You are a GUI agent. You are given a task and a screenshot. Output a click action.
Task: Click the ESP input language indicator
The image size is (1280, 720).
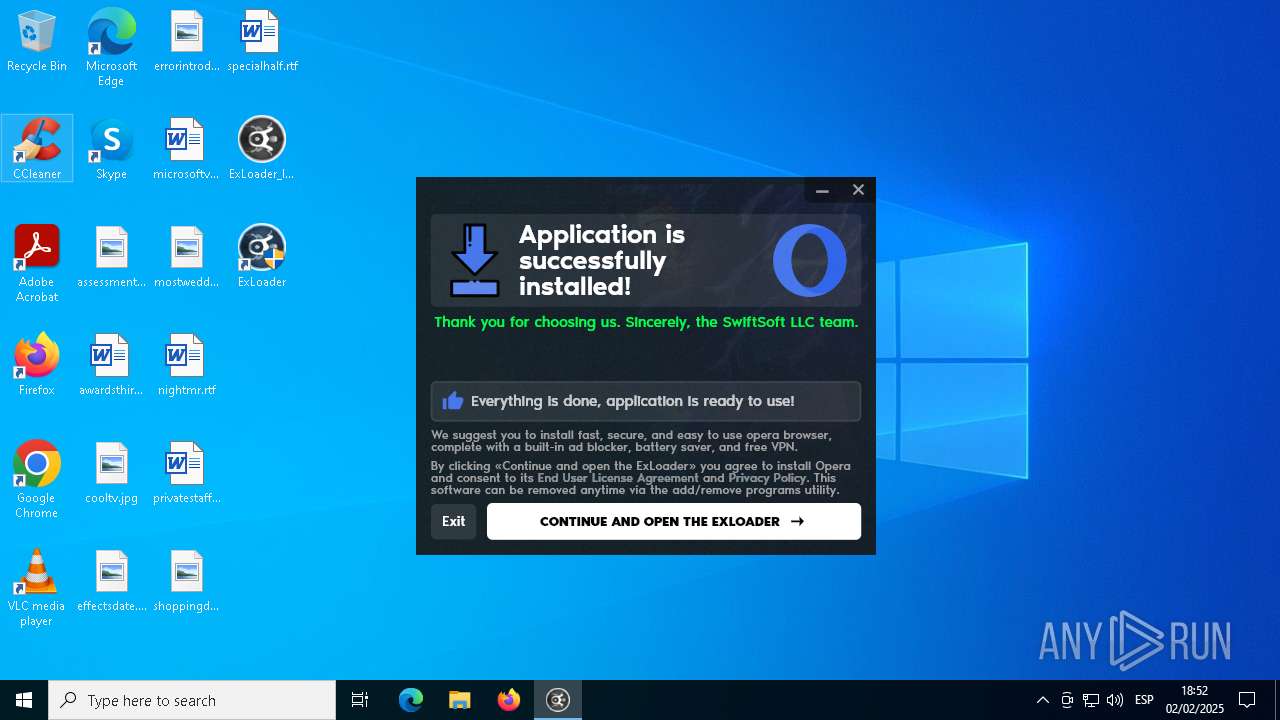1145,700
